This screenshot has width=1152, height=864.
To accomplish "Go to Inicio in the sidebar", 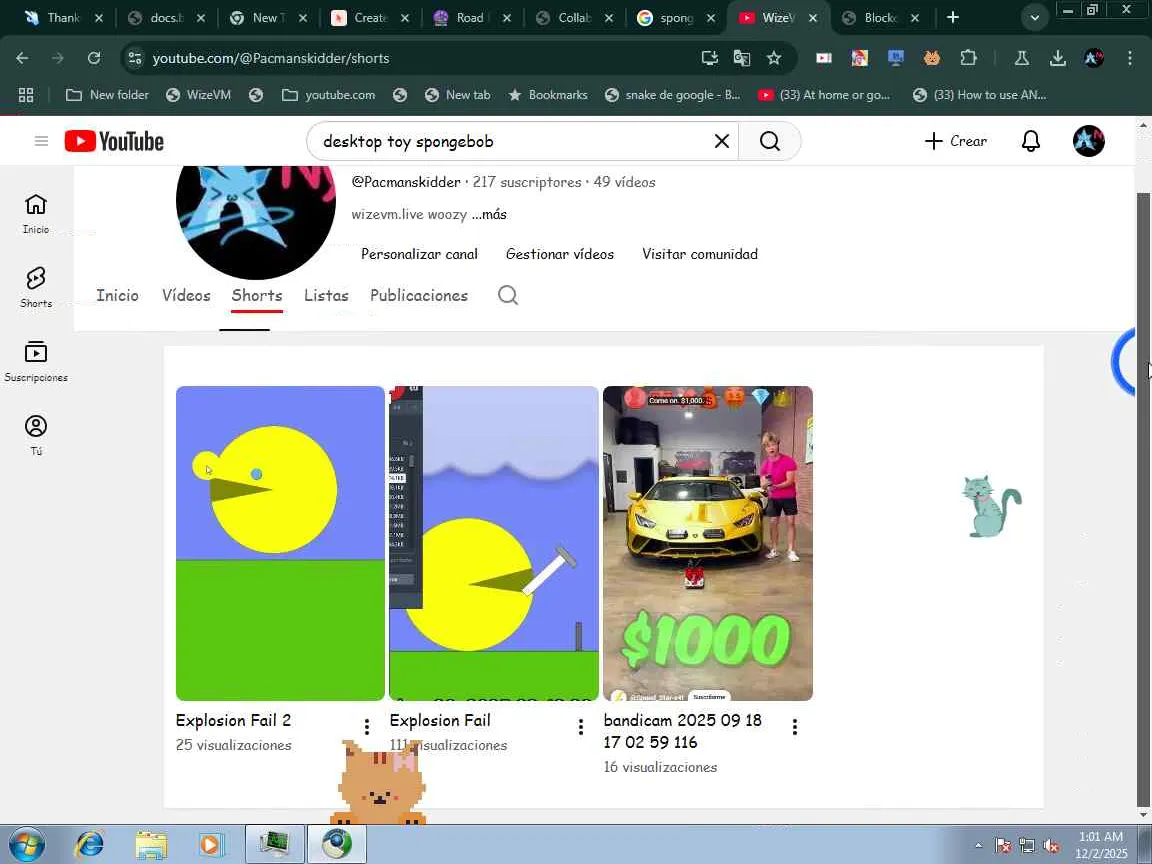I will tap(36, 214).
